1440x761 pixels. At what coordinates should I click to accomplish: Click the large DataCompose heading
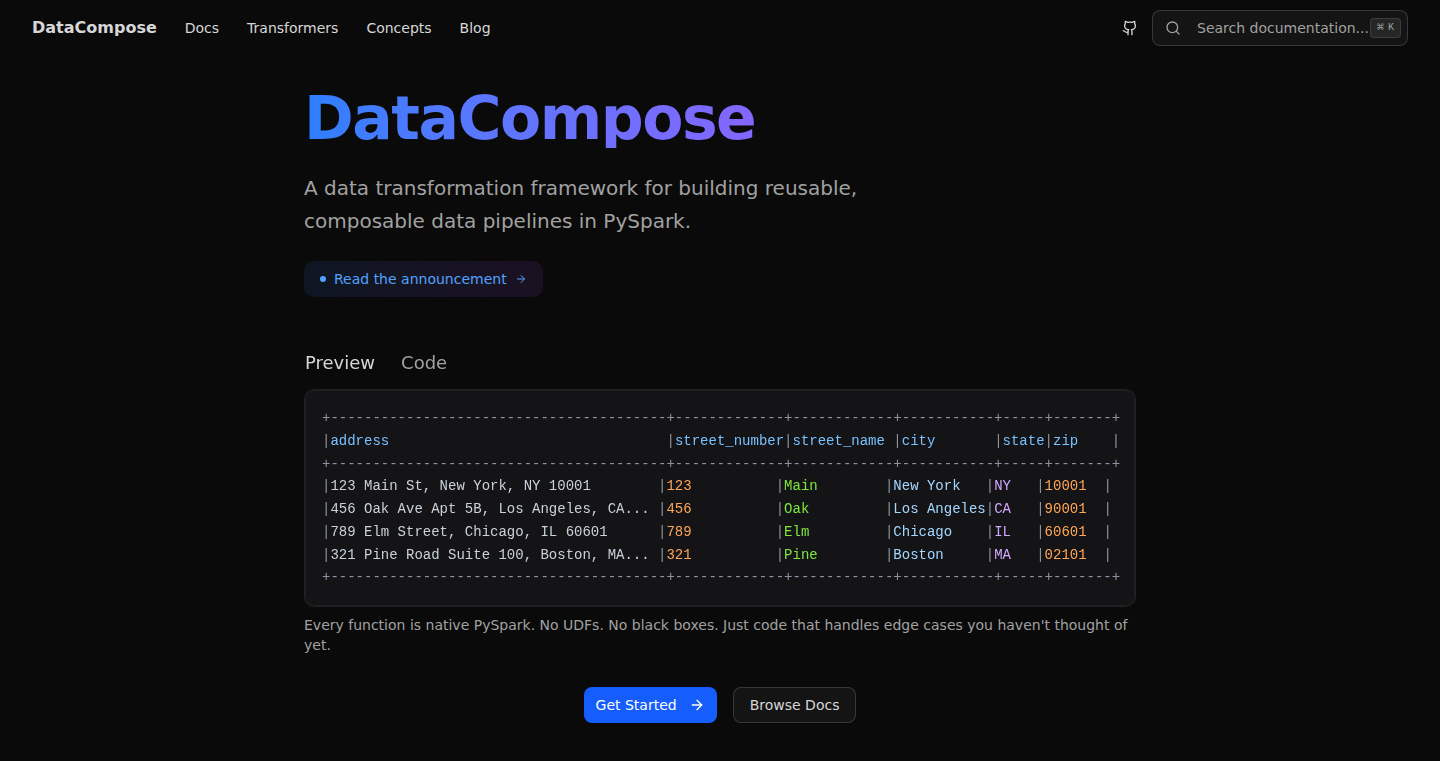point(529,118)
